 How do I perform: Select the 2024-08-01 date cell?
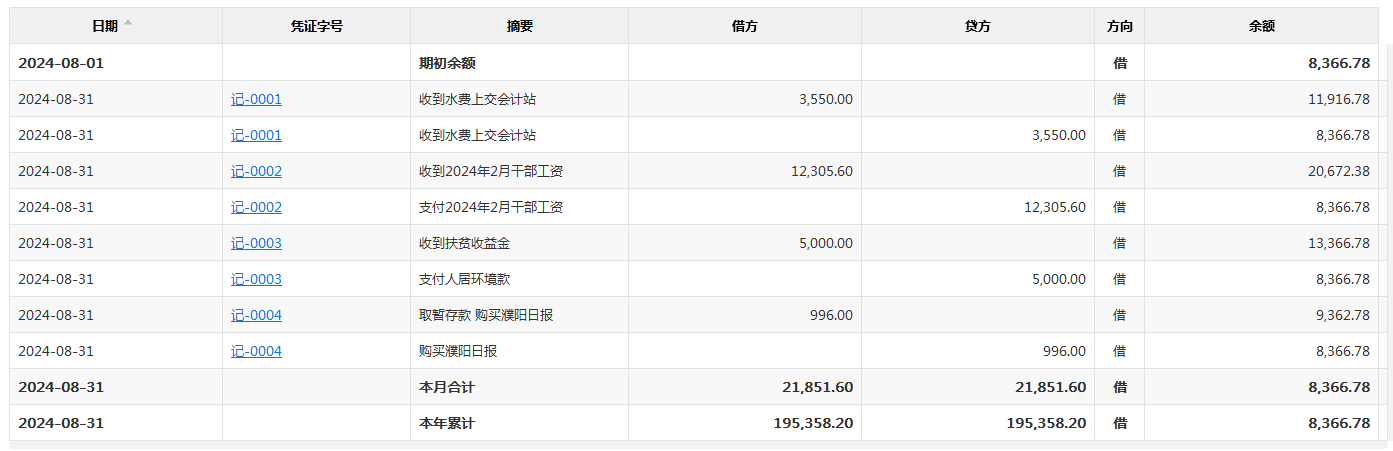61,63
